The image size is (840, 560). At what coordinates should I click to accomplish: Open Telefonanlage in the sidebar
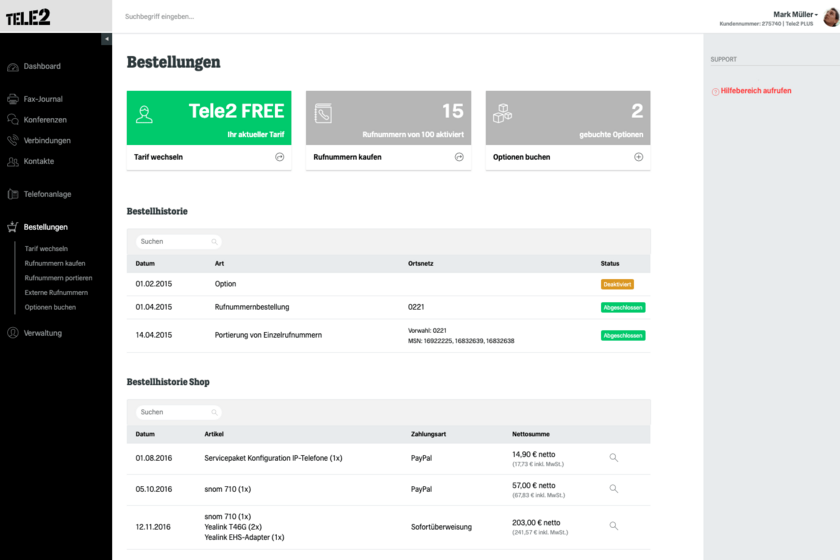pyautogui.click(x=47, y=194)
